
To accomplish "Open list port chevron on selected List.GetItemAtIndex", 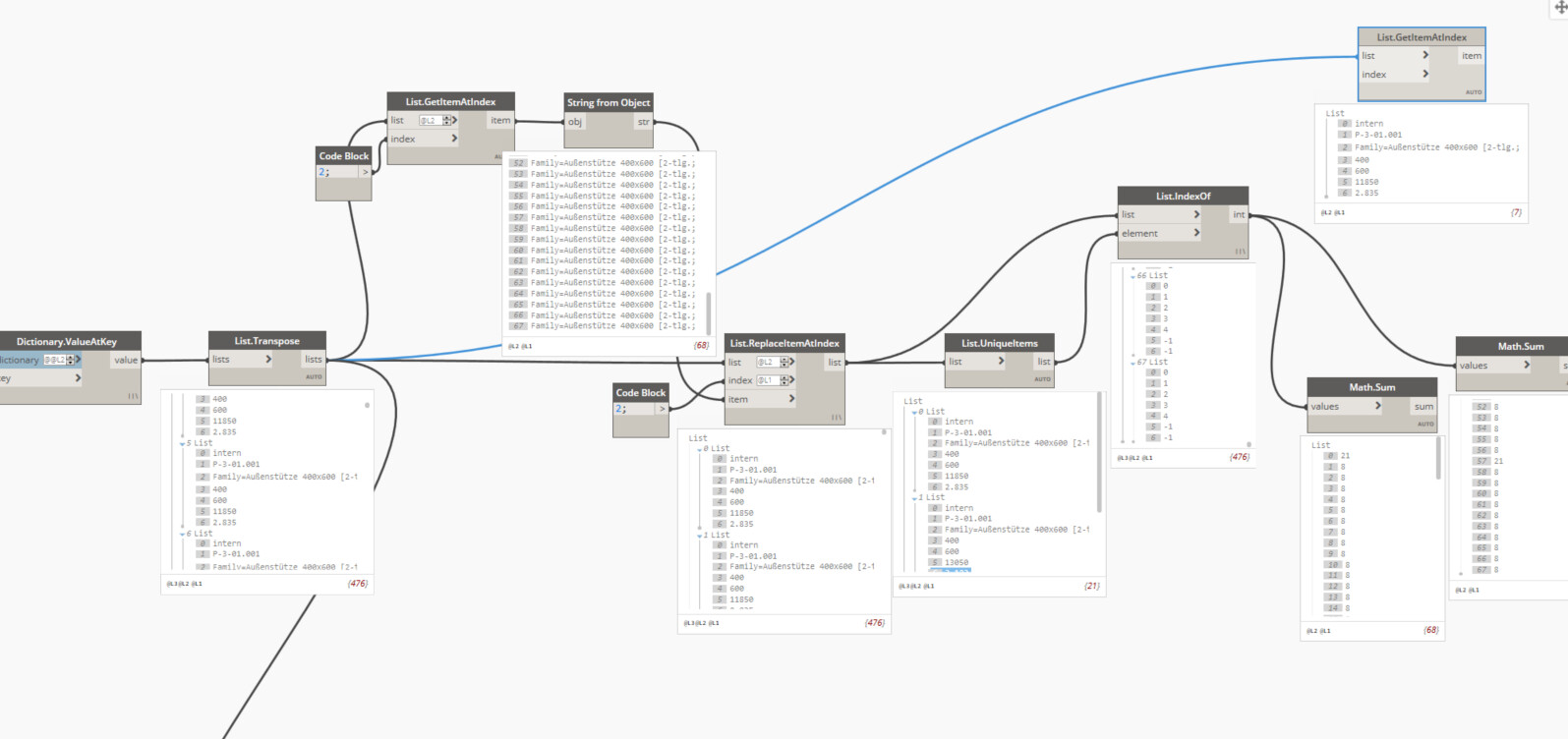I will pos(1425,56).
